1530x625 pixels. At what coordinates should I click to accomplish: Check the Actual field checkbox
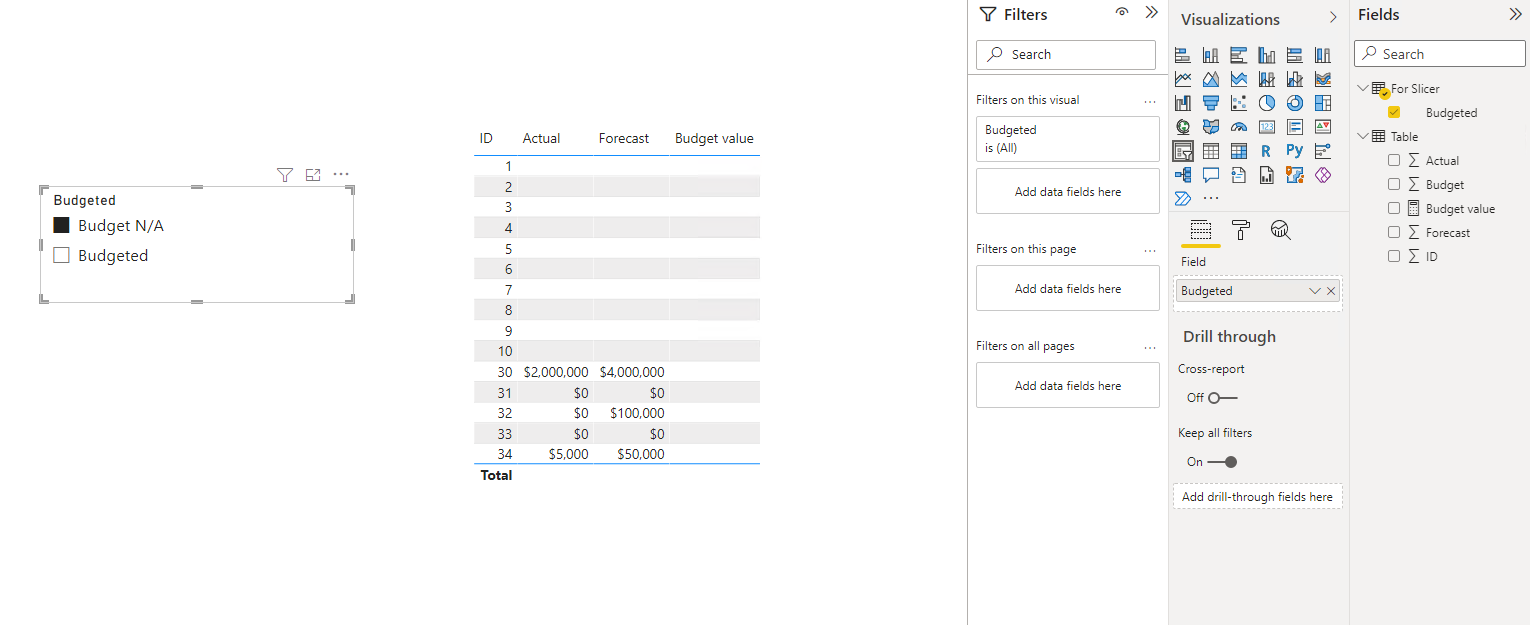1394,160
